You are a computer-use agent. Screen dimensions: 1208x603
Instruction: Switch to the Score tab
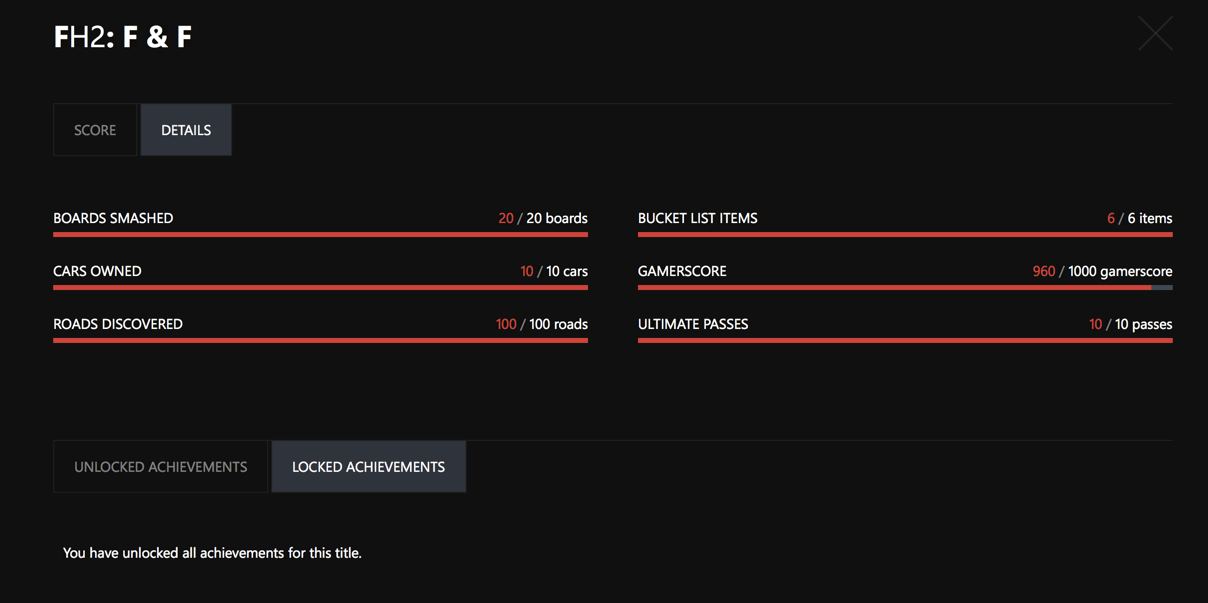(95, 130)
